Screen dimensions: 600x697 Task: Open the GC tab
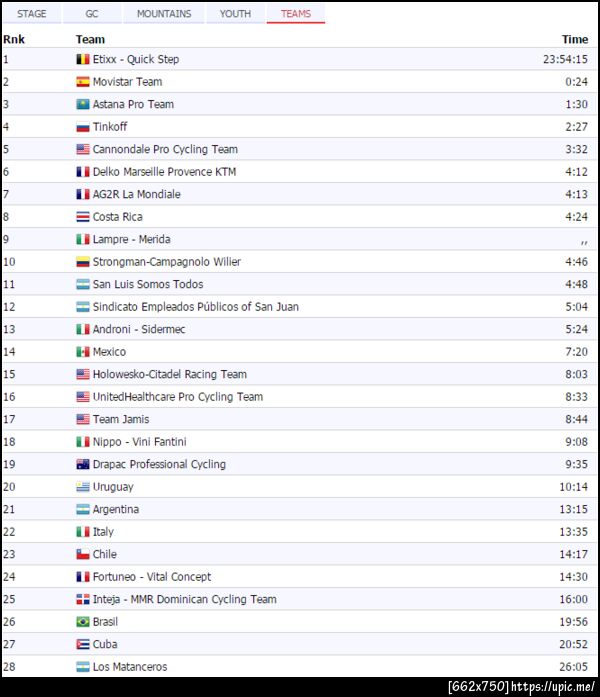(x=92, y=14)
